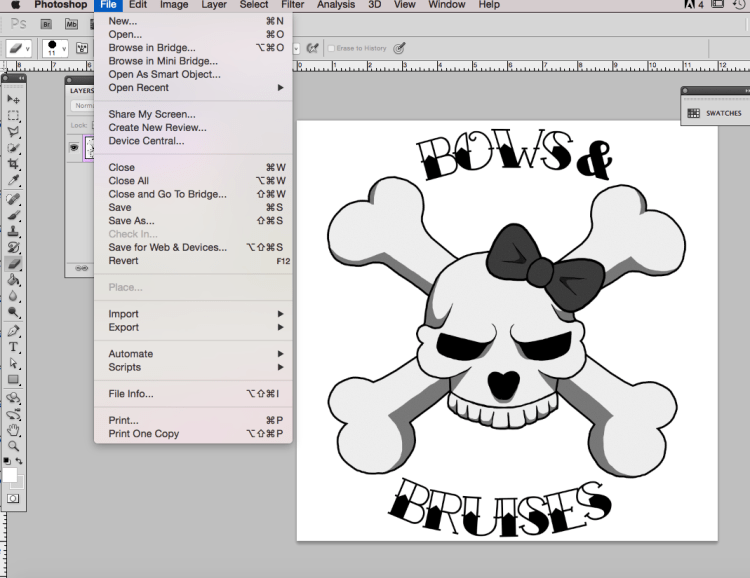Select the Clone Stamp tool
The height and width of the screenshot is (578, 750).
pyautogui.click(x=13, y=231)
